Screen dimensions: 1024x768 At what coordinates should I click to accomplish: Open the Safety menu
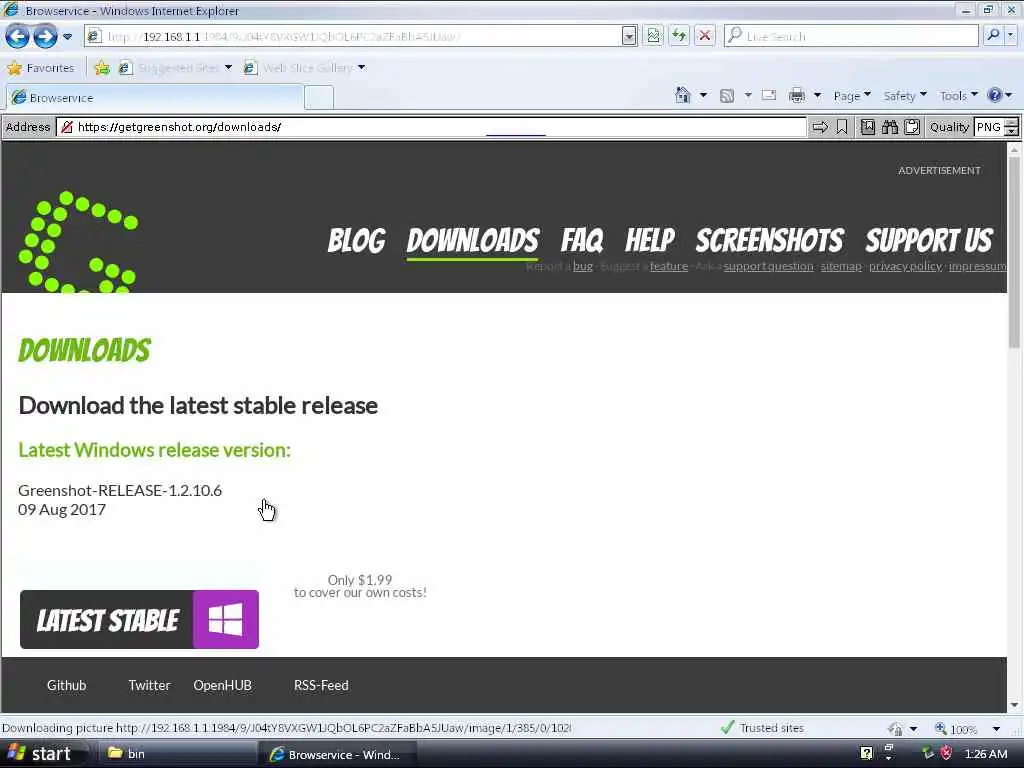tap(904, 96)
